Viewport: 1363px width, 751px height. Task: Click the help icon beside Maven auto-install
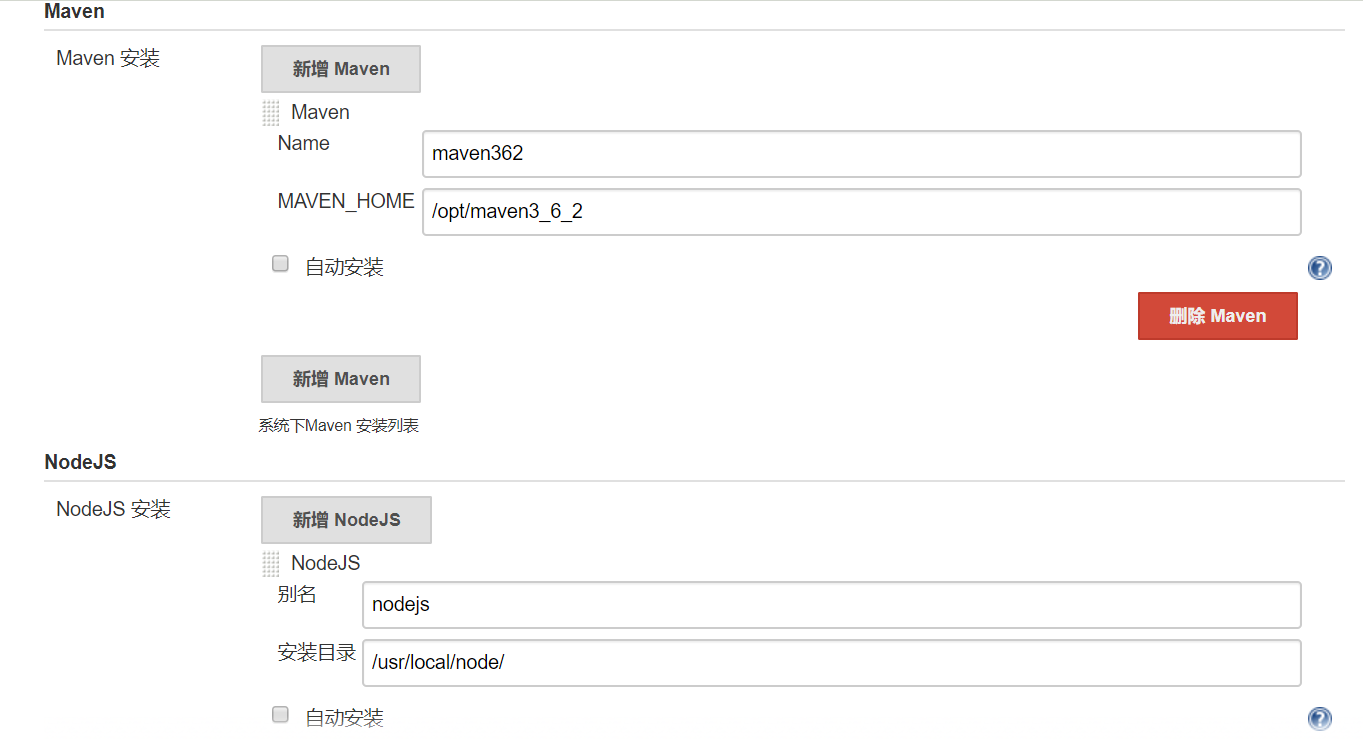[1319, 268]
